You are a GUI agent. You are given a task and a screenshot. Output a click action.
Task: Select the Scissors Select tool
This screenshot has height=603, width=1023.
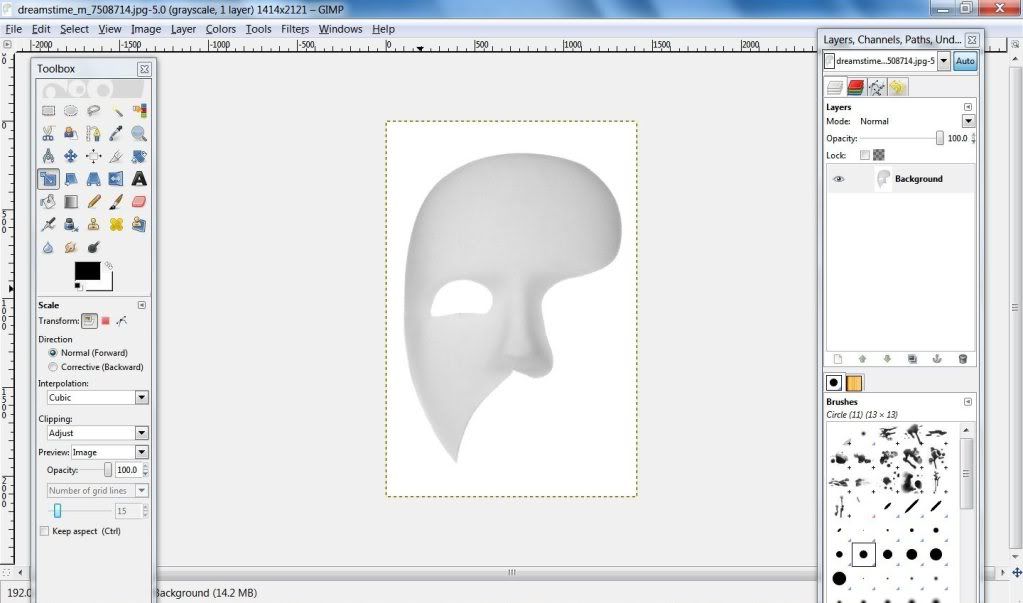(x=48, y=134)
